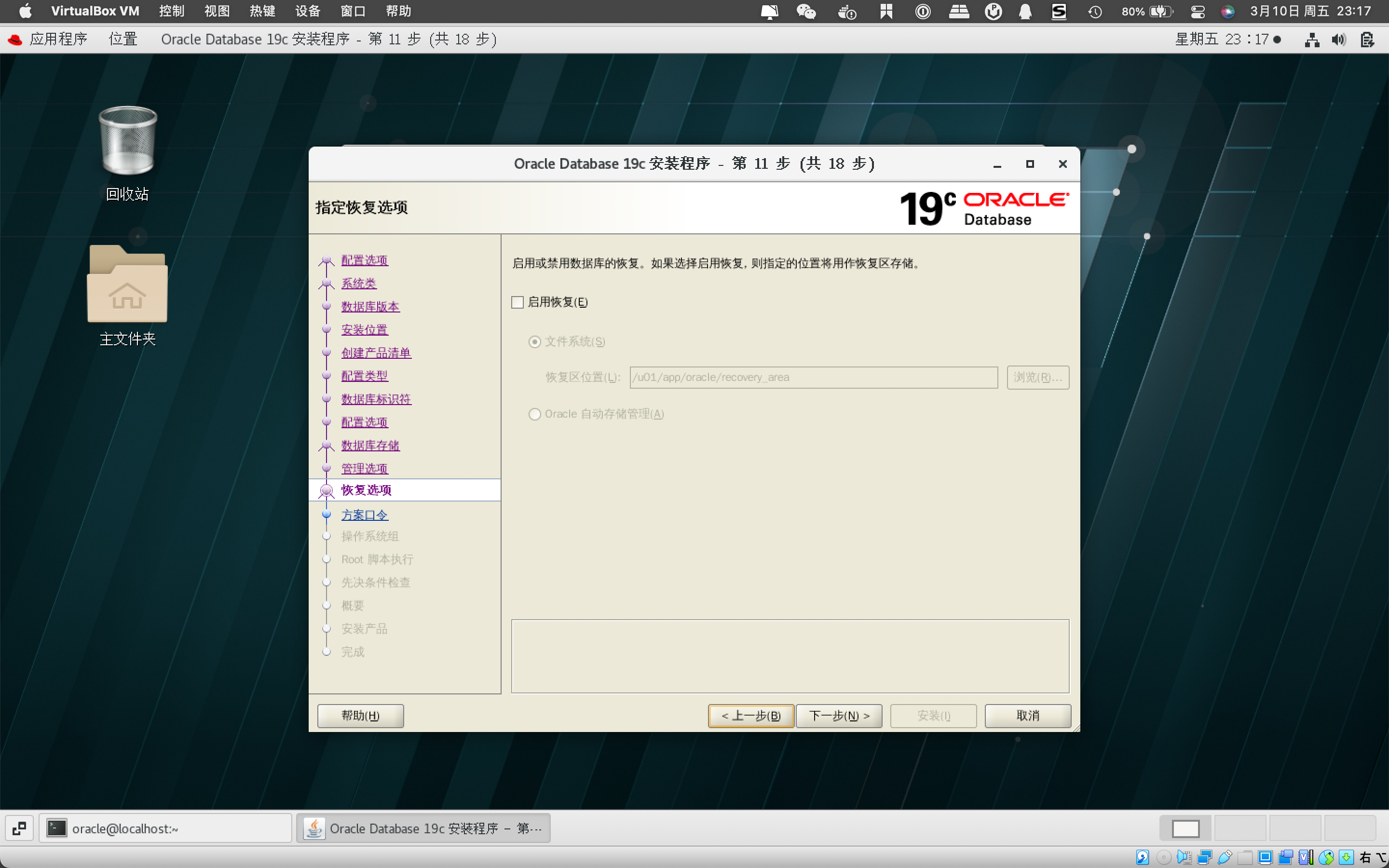
Task: Click the Java icon of installer taskbar entry
Action: (314, 828)
